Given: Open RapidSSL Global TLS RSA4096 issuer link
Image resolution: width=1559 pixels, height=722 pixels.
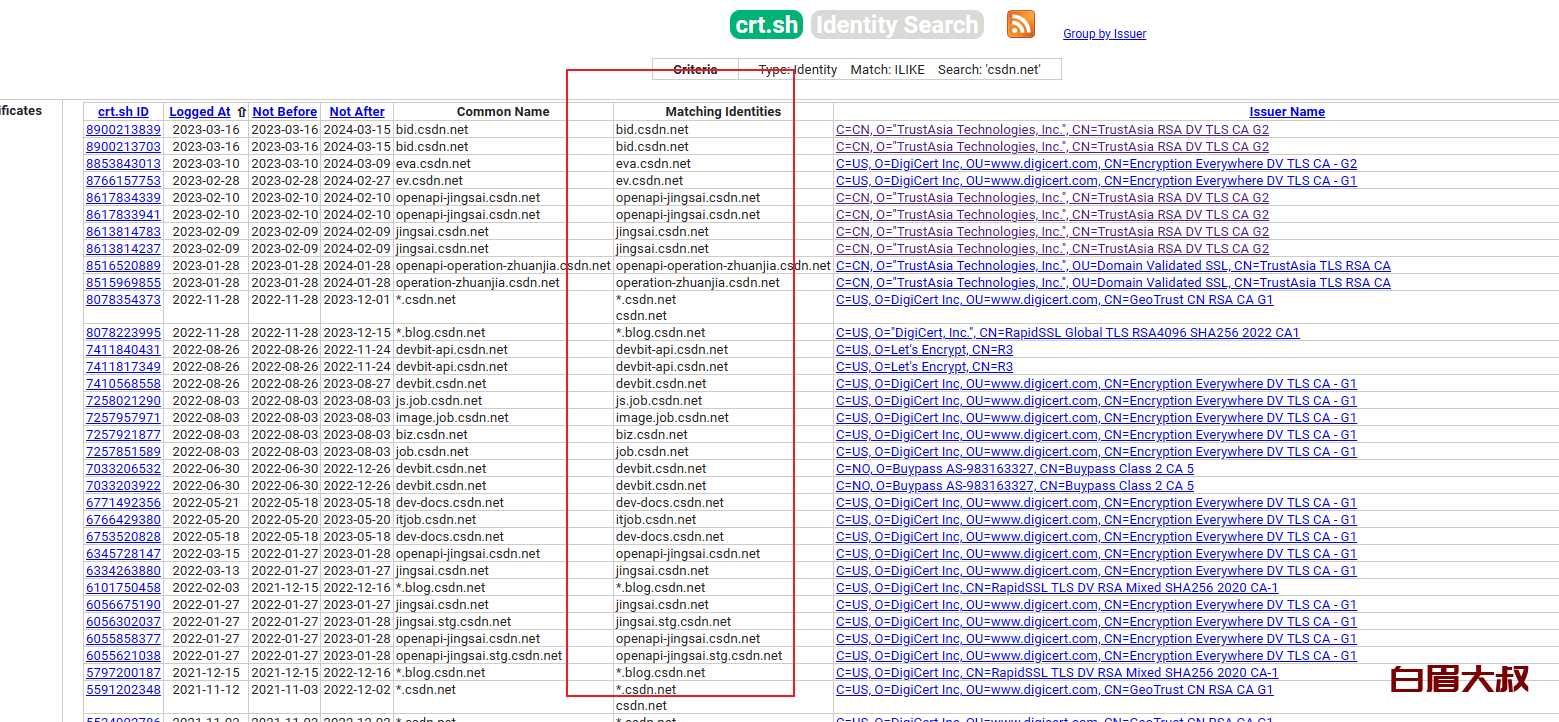Looking at the screenshot, I should [x=1068, y=333].
